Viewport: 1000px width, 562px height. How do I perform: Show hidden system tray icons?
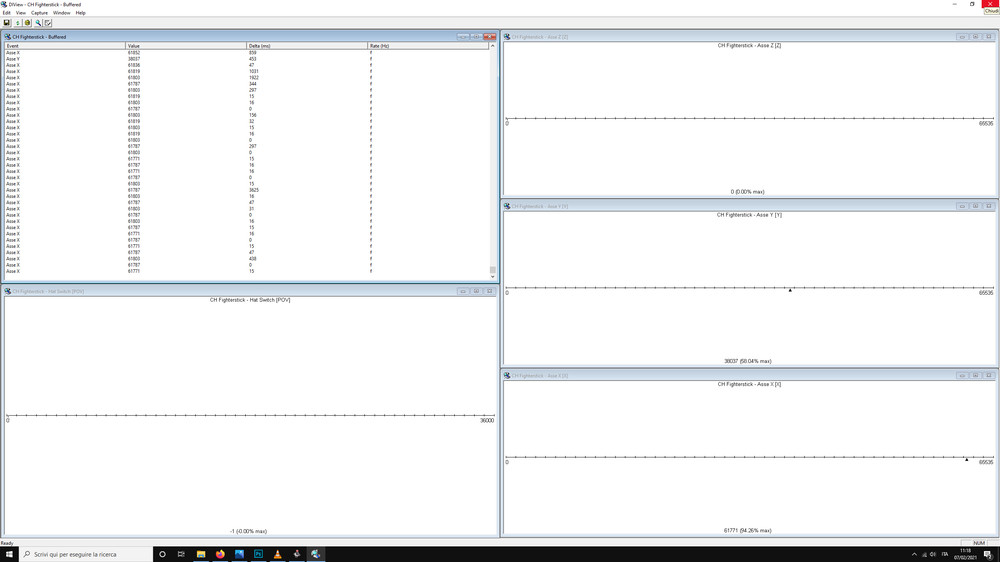(914, 554)
